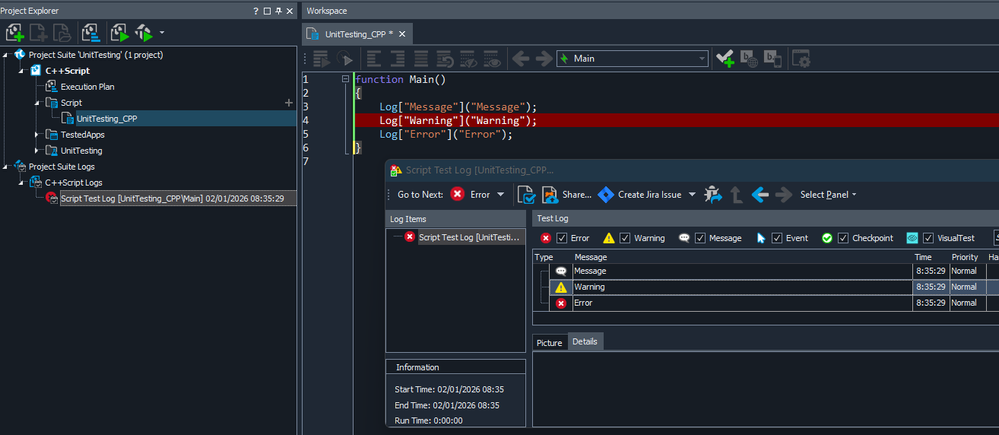Click the red Error icon next to Go to Next
Viewport: 999px width, 435px height.
(x=457, y=194)
